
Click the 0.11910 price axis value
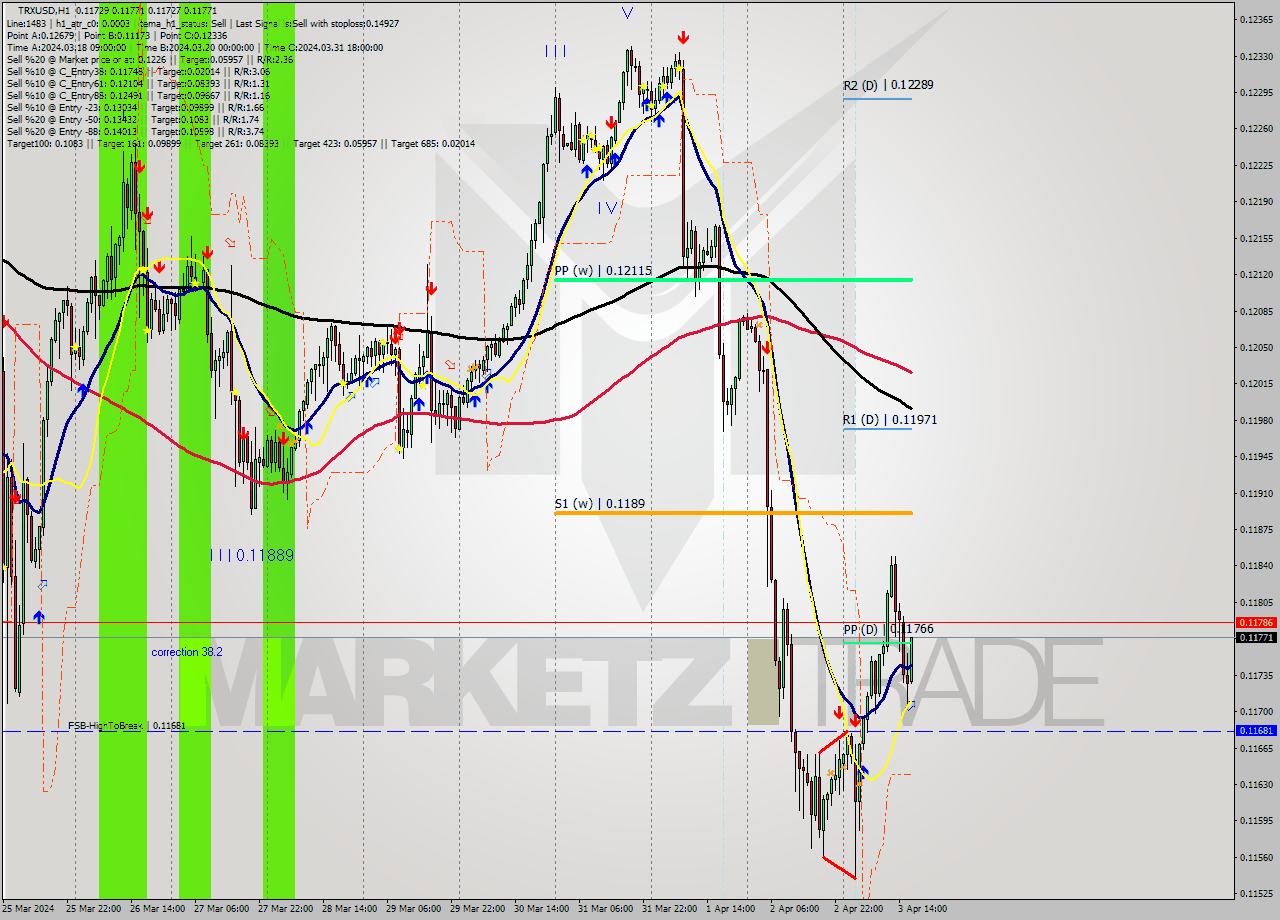tap(1256, 493)
